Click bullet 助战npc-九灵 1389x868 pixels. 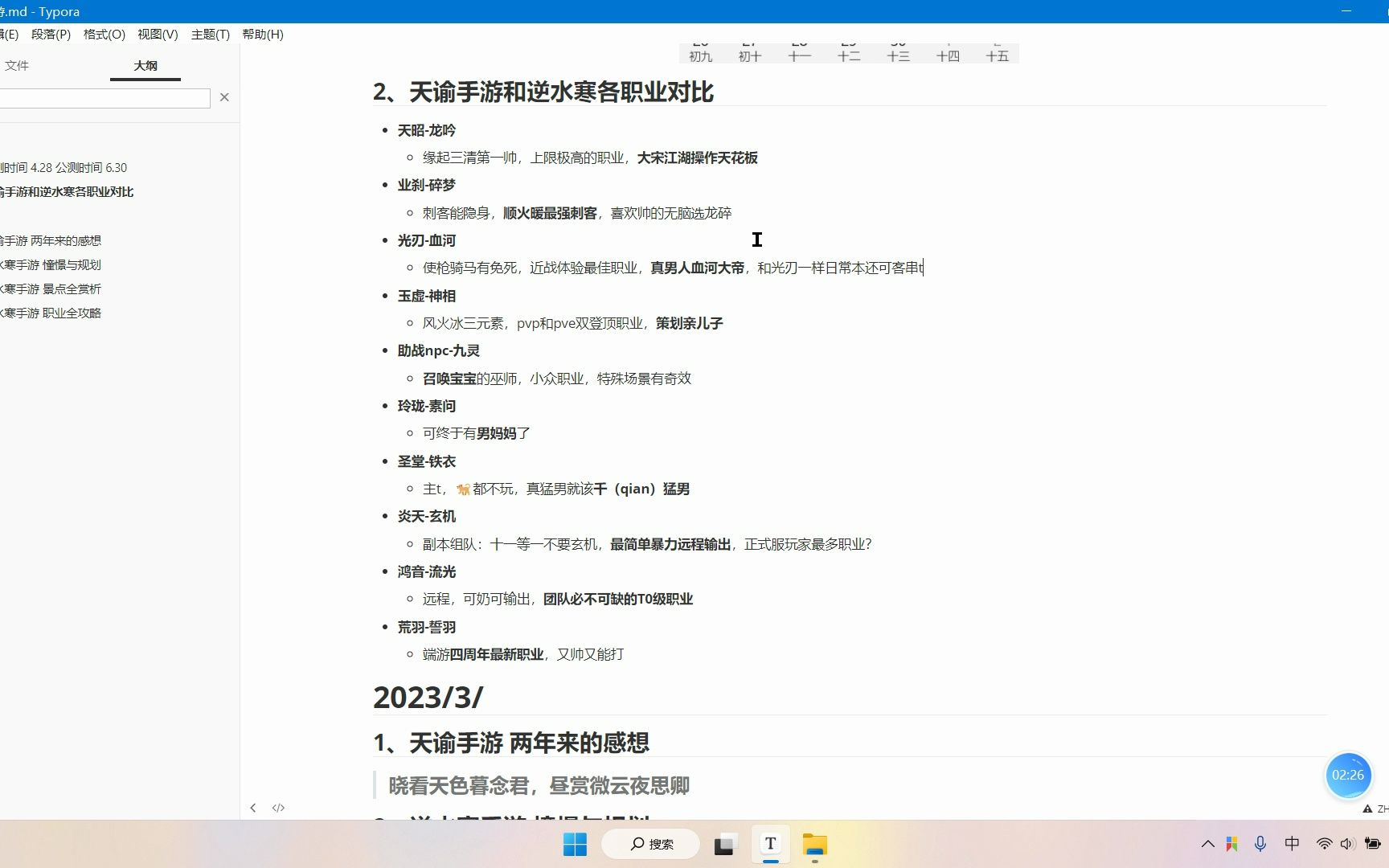pyautogui.click(x=438, y=351)
